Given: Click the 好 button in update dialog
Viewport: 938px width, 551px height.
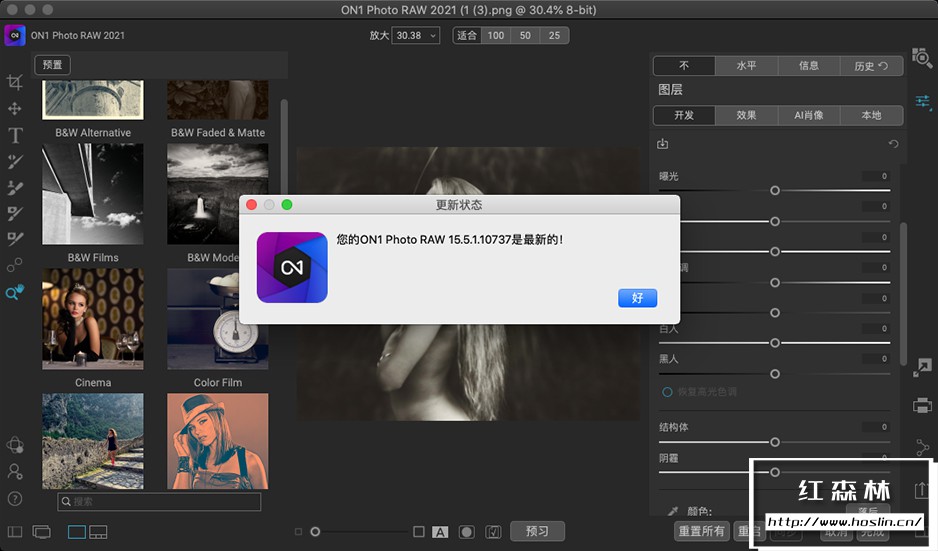Looking at the screenshot, I should 637,298.
